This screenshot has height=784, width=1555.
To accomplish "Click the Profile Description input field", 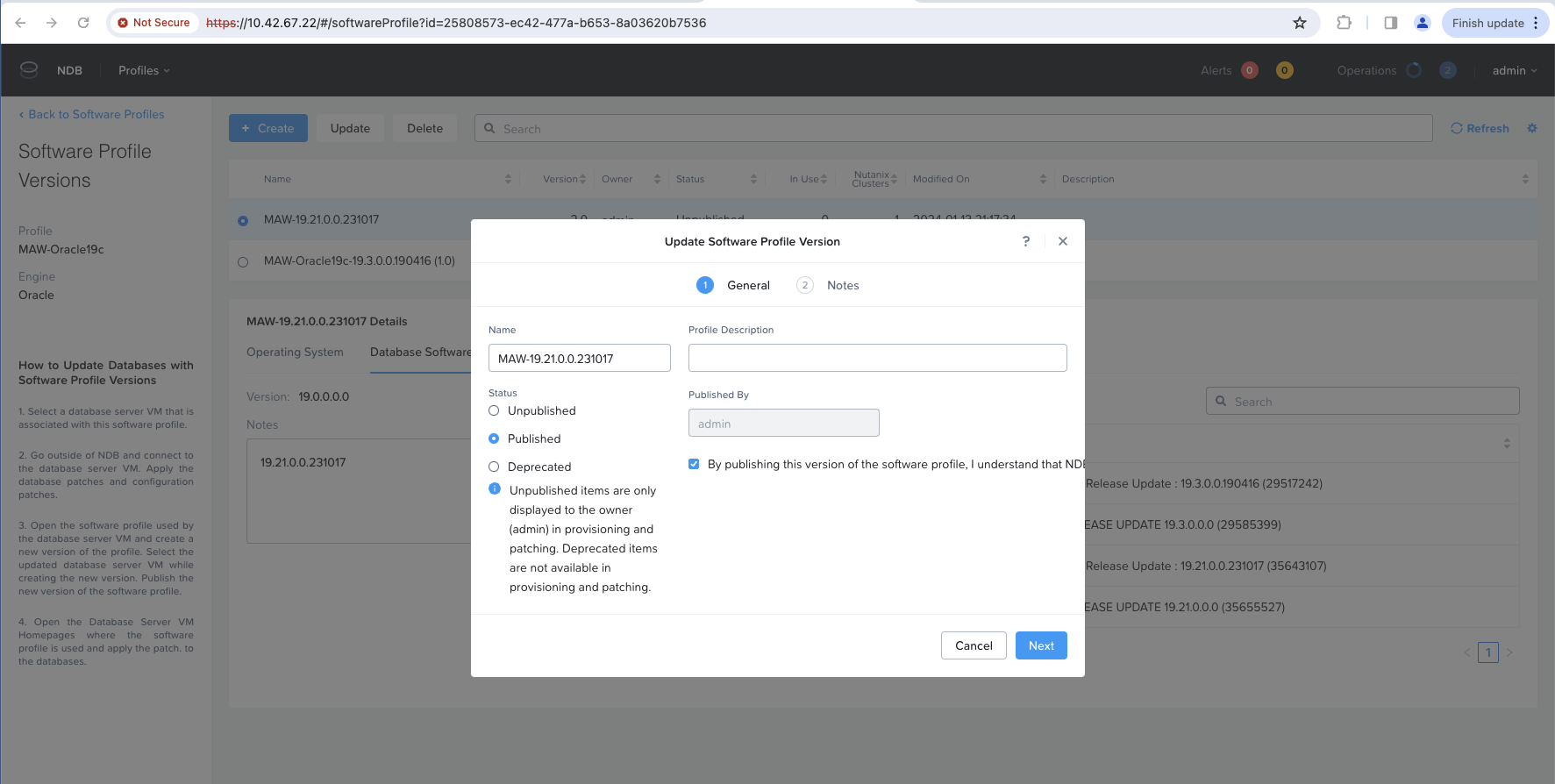I will point(877,358).
